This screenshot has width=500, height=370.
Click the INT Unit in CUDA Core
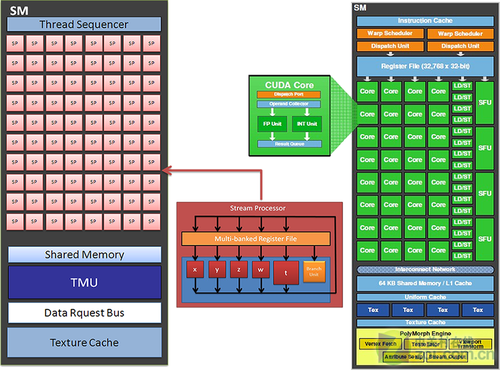point(307,124)
